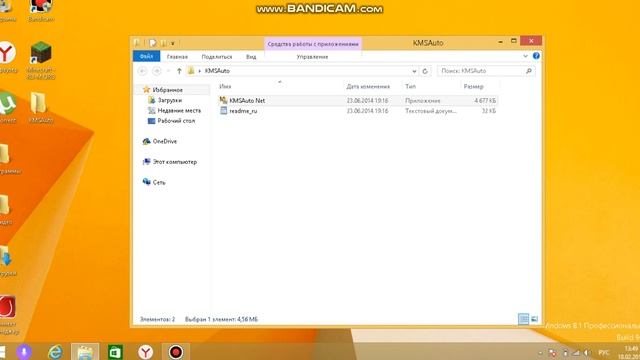640x360 pixels.
Task: Click the Текстовый докум... type cell
Action: (431, 111)
